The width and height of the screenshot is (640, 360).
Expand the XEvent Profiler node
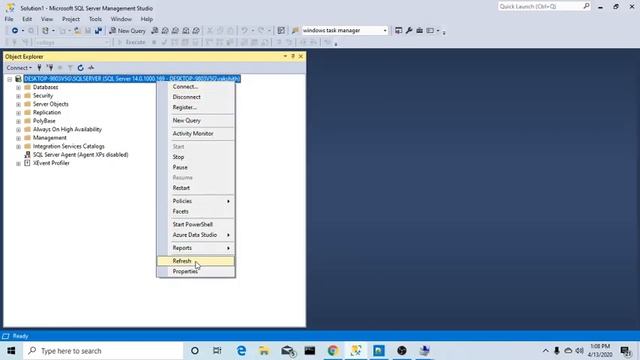18,163
